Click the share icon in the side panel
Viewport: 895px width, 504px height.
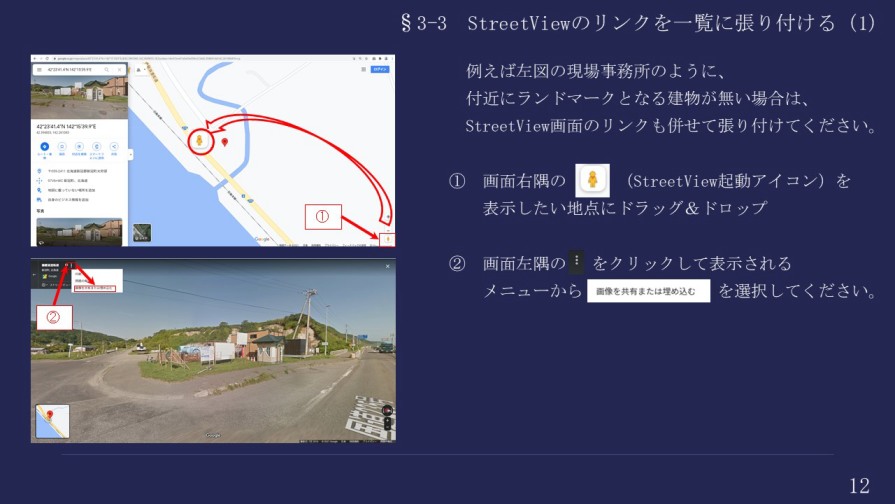click(113, 147)
